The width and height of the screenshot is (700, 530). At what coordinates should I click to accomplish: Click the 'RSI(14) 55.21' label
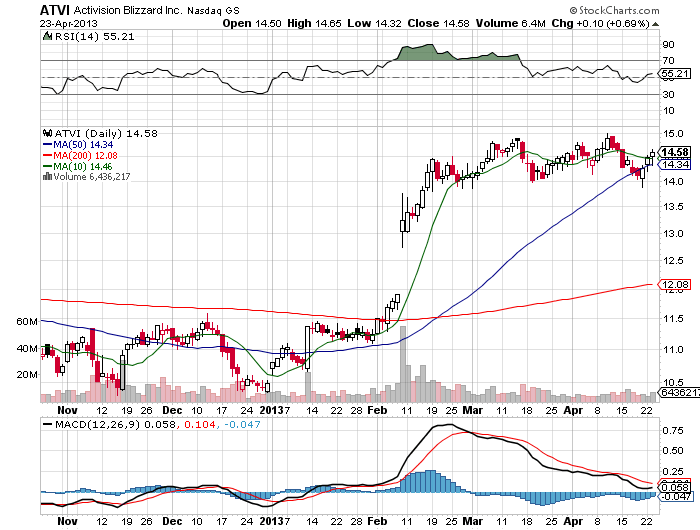click(x=94, y=37)
